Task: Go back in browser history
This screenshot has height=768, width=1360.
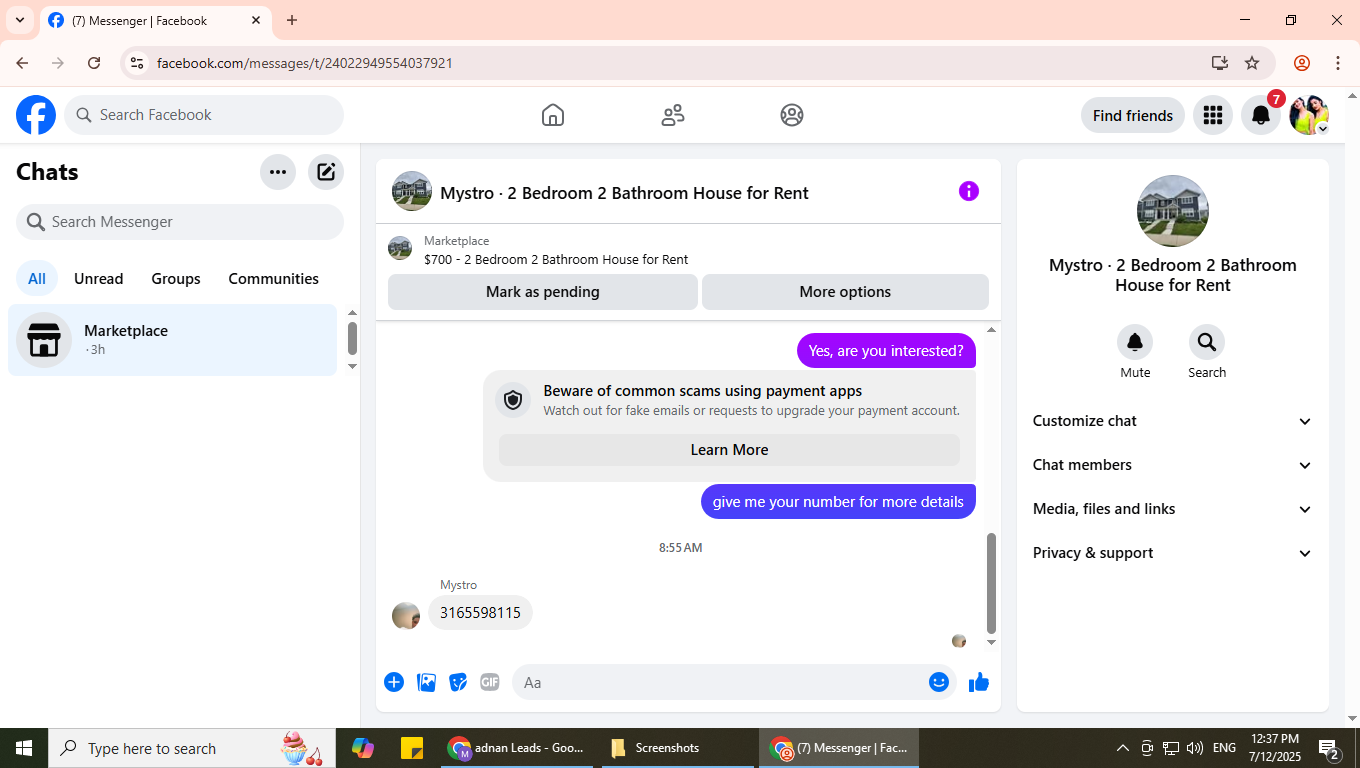Action: point(22,63)
